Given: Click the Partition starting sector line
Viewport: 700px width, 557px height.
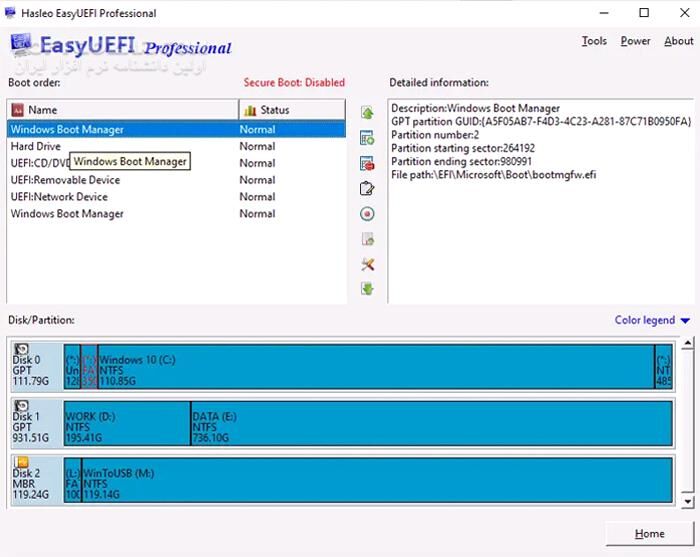Looking at the screenshot, I should (463, 148).
